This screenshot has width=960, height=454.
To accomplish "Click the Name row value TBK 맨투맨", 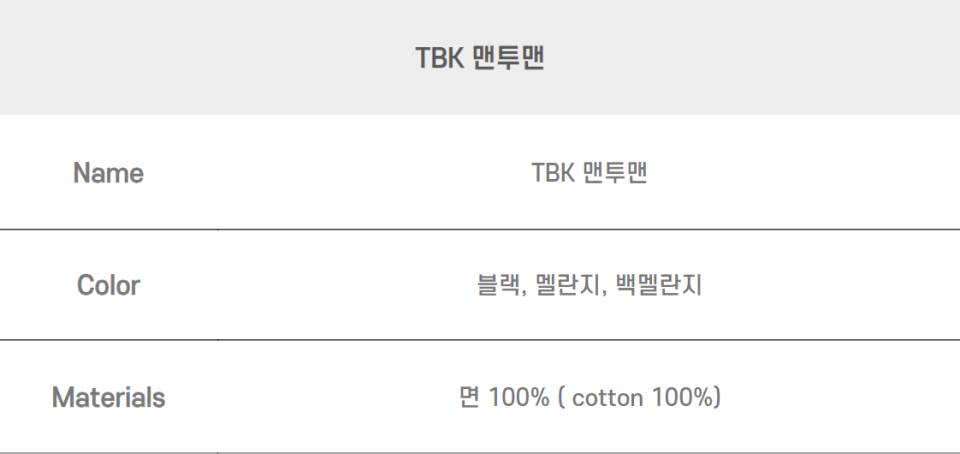I will coord(589,173).
